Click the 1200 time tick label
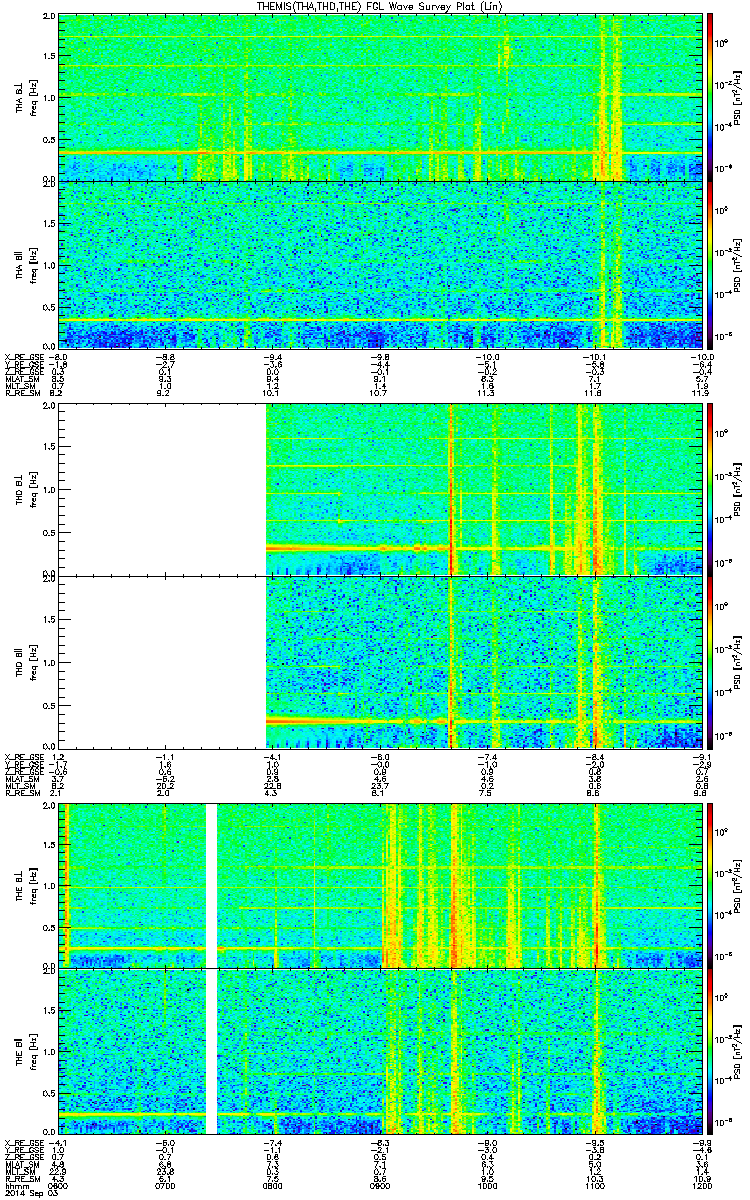This screenshot has height=1200, width=750. 702,1185
